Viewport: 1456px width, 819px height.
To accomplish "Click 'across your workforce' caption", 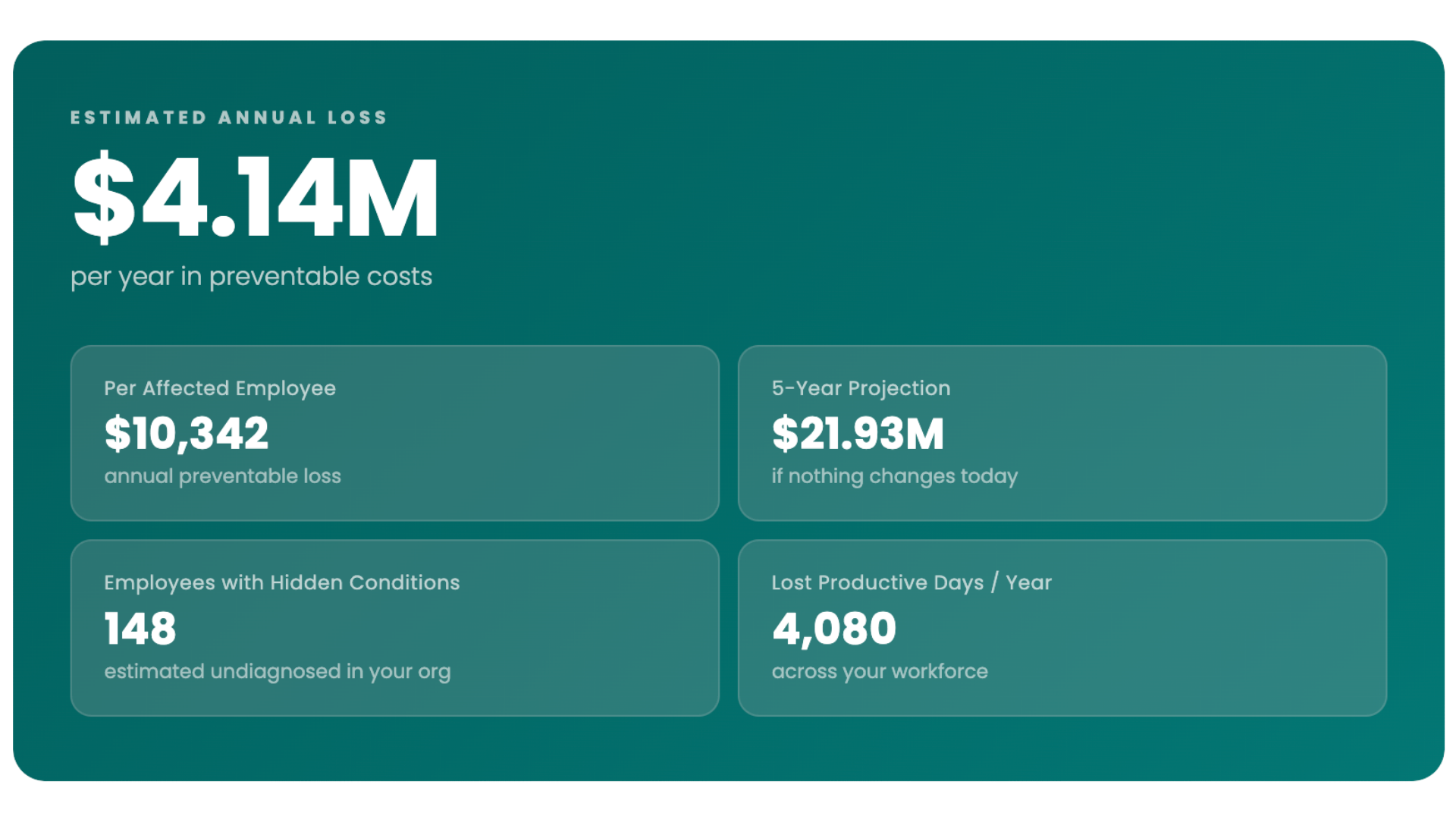I will tap(880, 672).
